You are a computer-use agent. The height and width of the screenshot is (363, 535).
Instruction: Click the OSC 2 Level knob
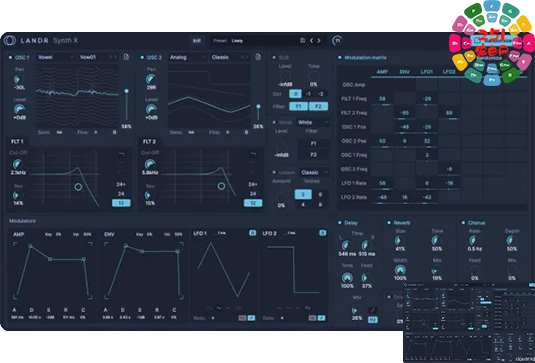tap(151, 109)
